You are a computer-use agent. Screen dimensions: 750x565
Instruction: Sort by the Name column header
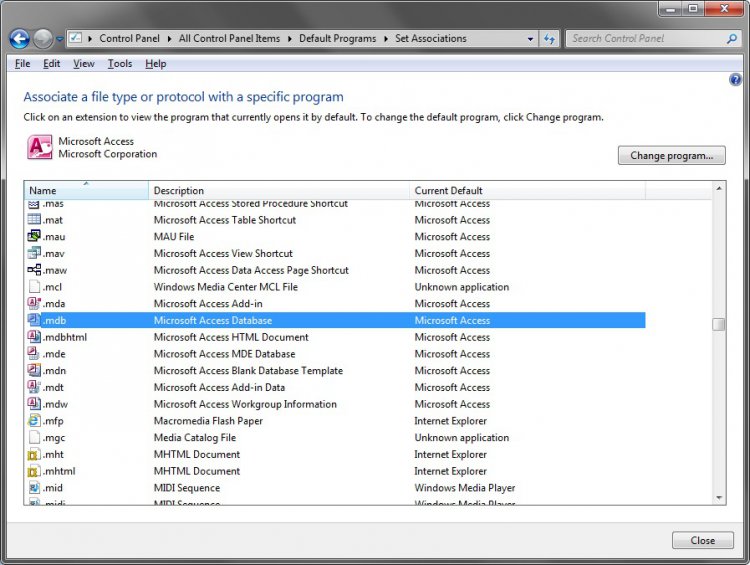coord(86,190)
